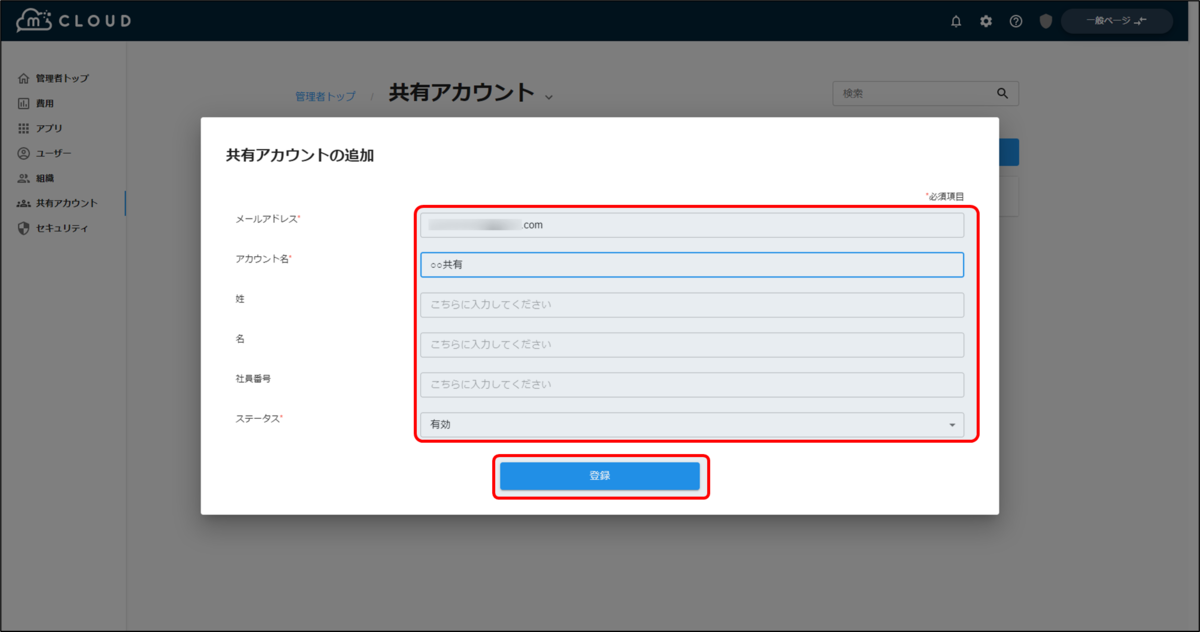Viewport: 1200px width, 632px height.
Task: Click the help question mark icon
Action: click(x=1016, y=20)
